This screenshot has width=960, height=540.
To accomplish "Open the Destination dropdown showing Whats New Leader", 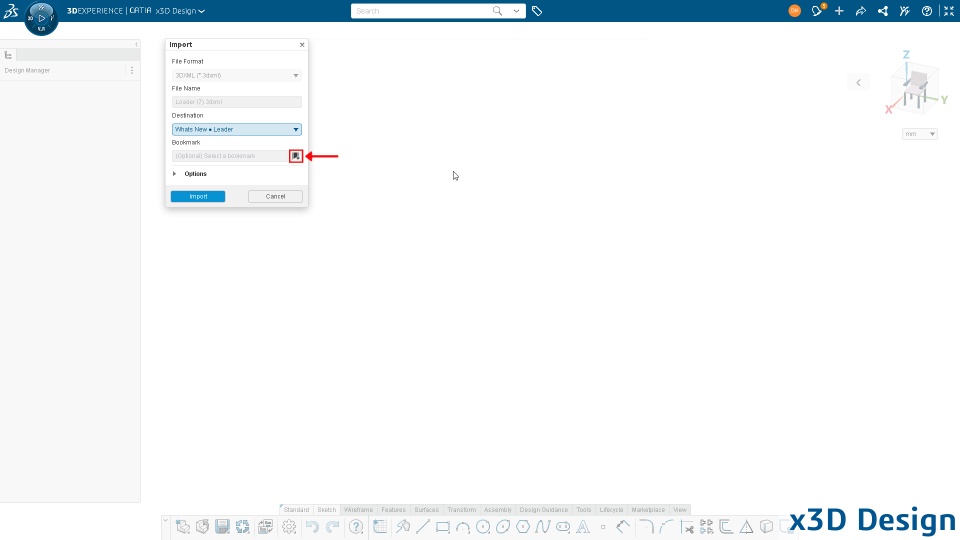I will pos(237,129).
